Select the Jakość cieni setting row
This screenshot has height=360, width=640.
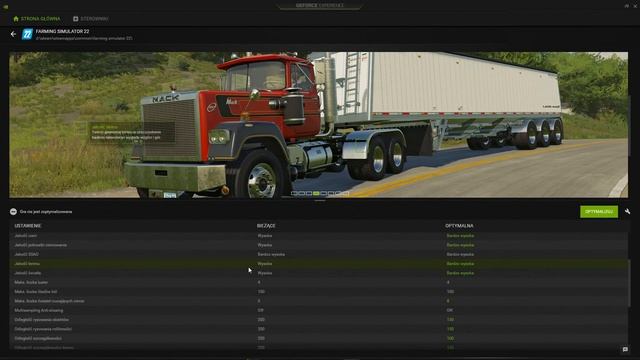click(x=318, y=236)
